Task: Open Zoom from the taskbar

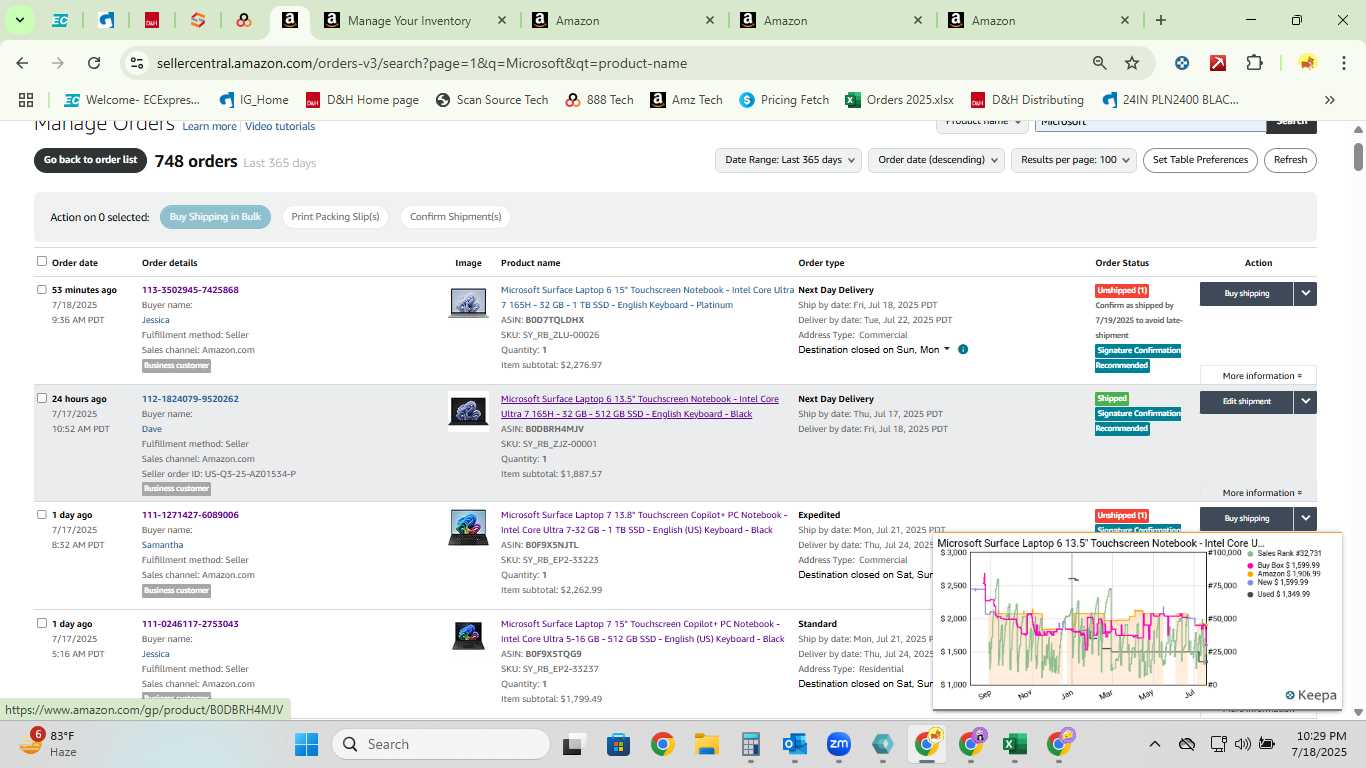Action: tap(839, 744)
